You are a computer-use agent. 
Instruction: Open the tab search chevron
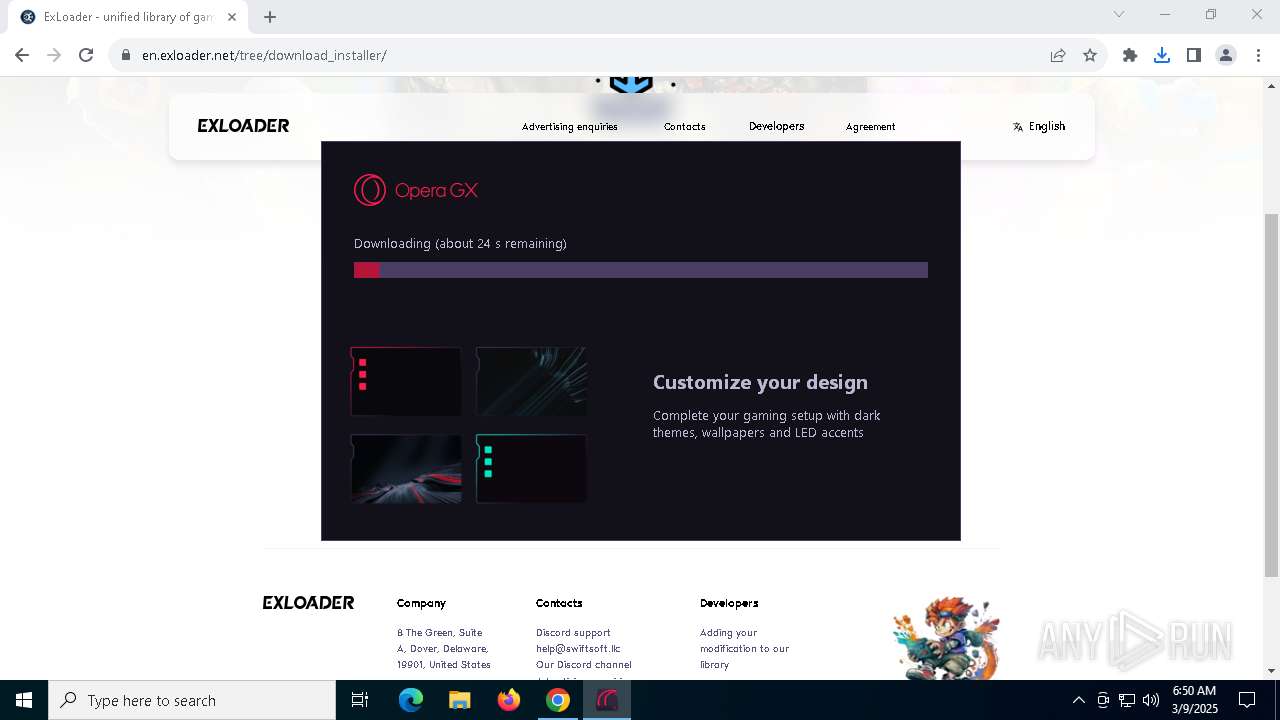pyautogui.click(x=1119, y=14)
